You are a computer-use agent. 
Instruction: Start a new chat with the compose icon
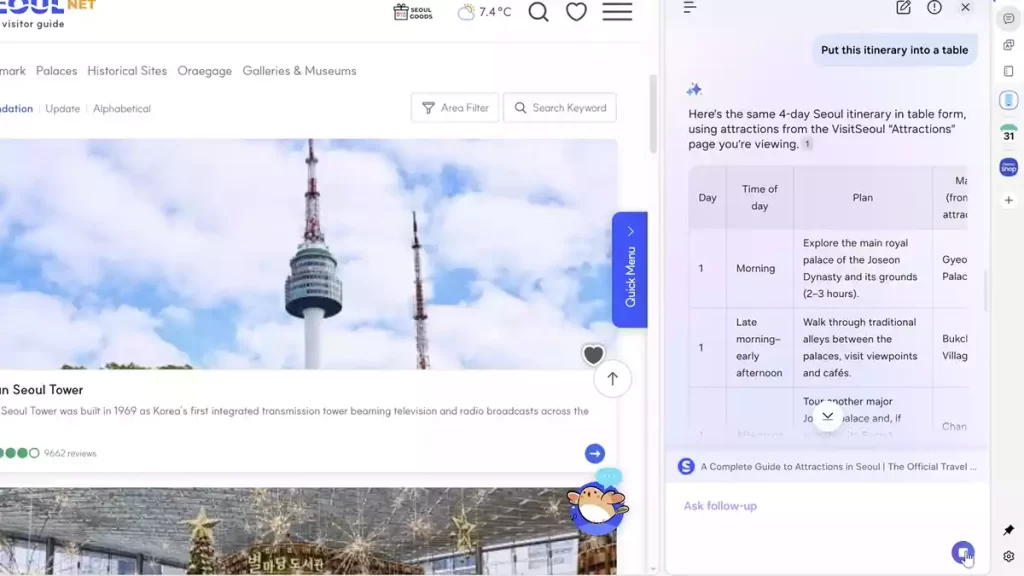pyautogui.click(x=903, y=8)
